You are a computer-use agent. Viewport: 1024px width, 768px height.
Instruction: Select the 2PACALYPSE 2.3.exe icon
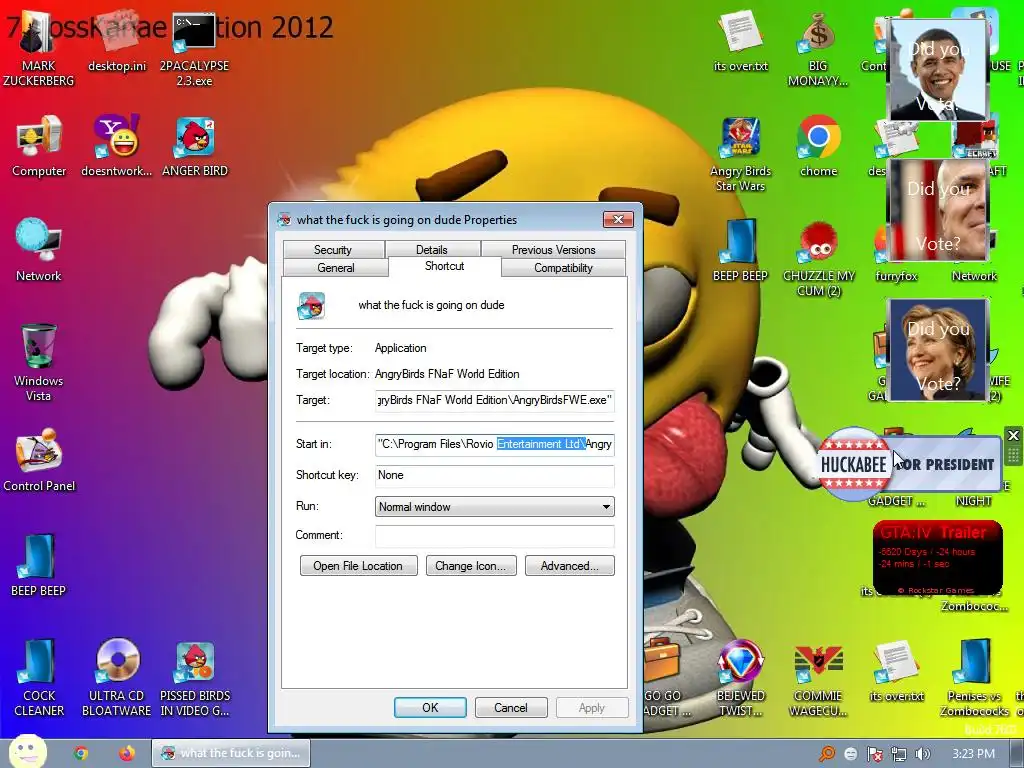[x=194, y=49]
